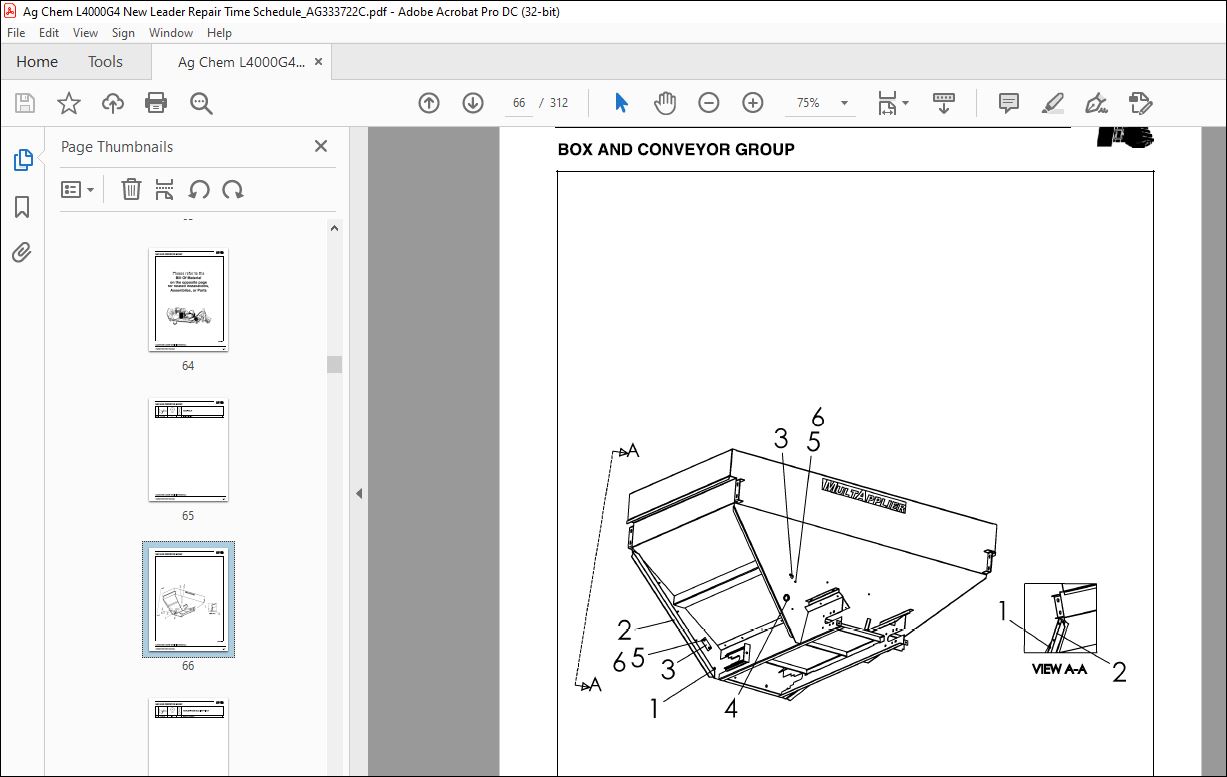Close the Page Thumbnails panel
The height and width of the screenshot is (777, 1227).
[x=321, y=146]
